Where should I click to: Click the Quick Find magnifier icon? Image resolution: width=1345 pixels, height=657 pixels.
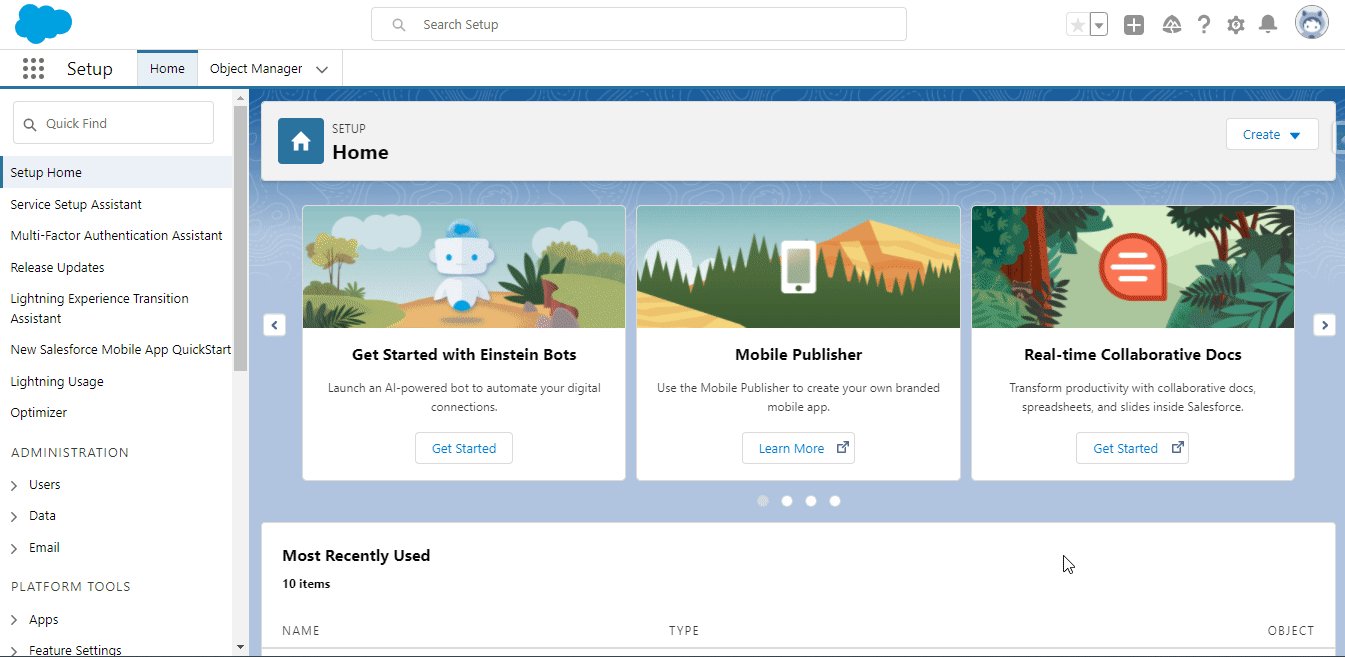click(x=30, y=124)
